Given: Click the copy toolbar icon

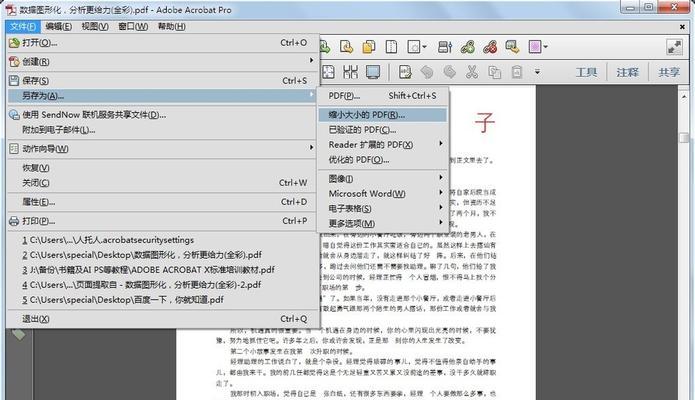Looking at the screenshot, I should 494,72.
